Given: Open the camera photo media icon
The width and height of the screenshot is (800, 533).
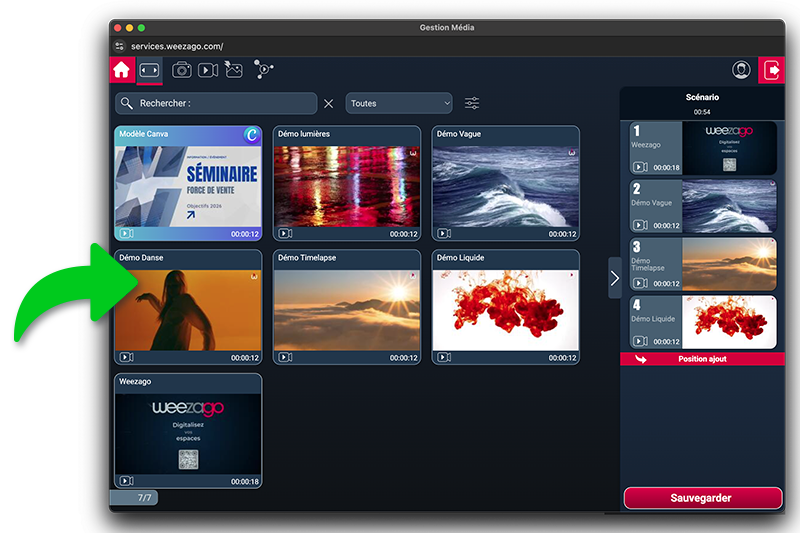Looking at the screenshot, I should tap(181, 70).
